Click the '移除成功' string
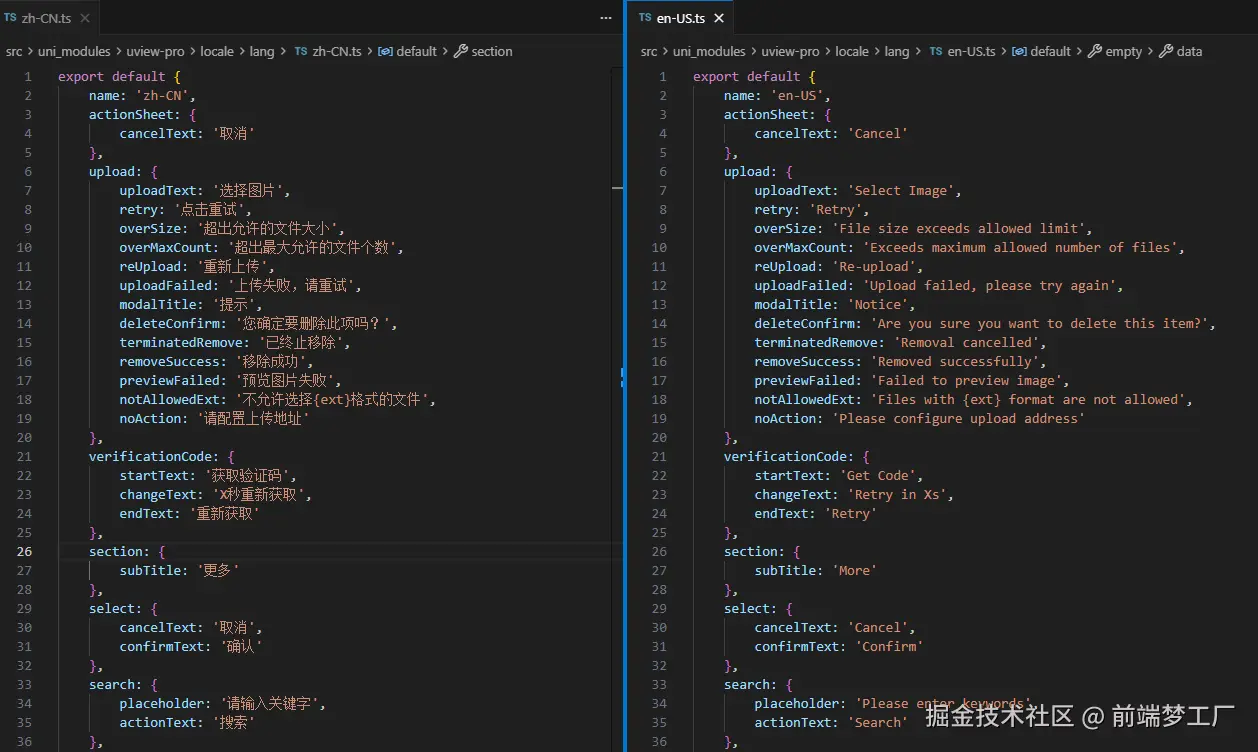The height and width of the screenshot is (752, 1258). [270, 361]
